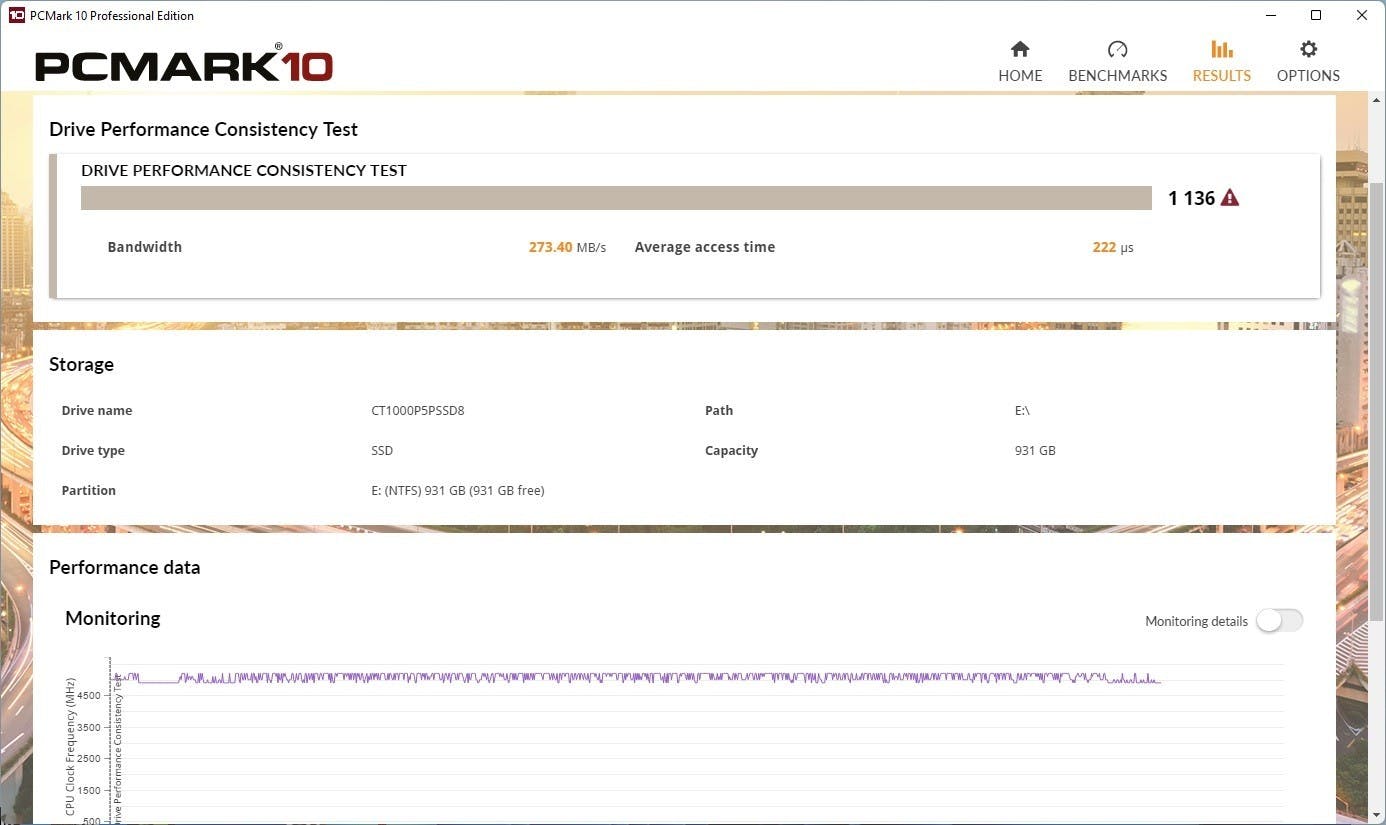Screen dimensions: 1386x825
Task: Click the Home house icon
Action: coord(1020,49)
